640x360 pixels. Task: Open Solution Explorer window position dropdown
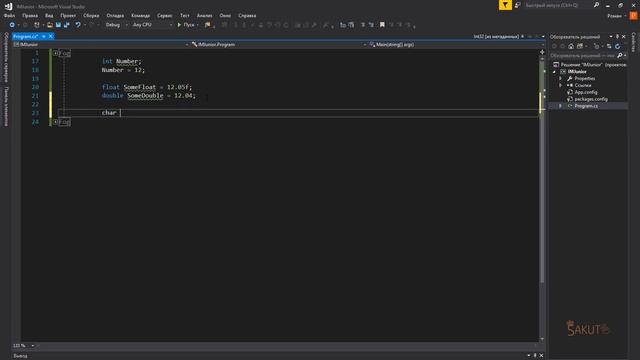point(611,37)
